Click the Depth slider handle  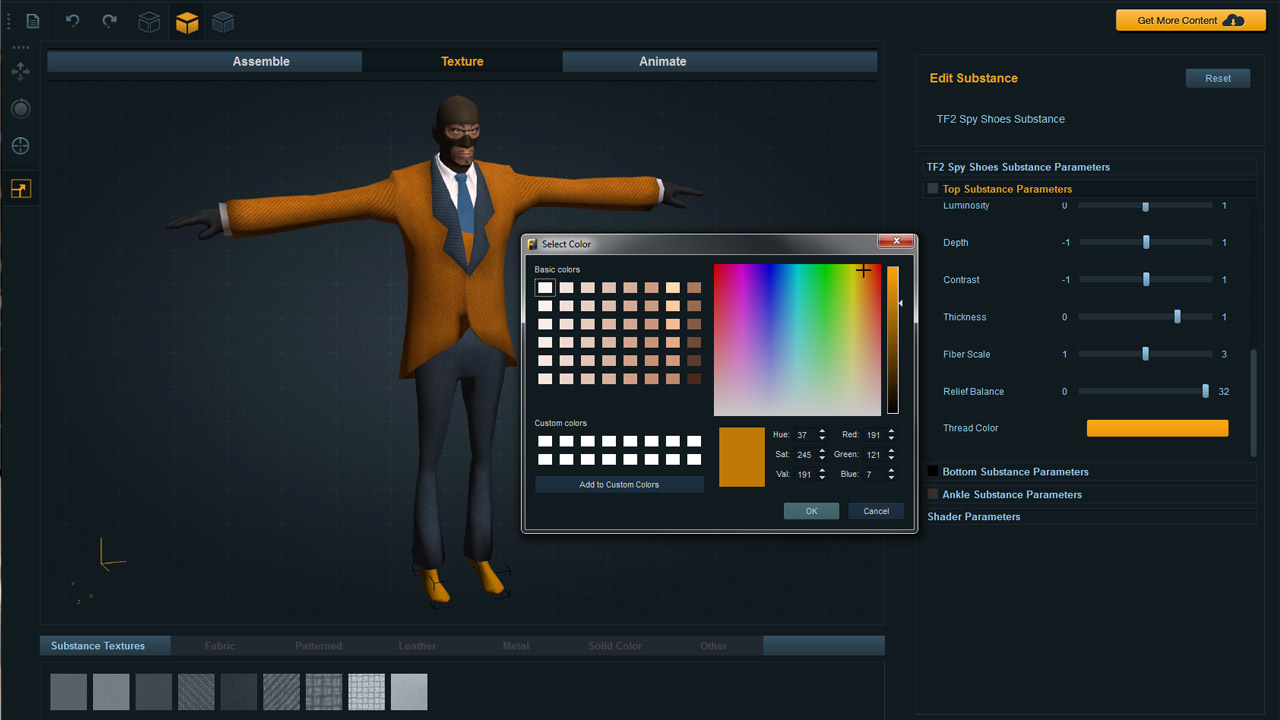click(x=1146, y=242)
